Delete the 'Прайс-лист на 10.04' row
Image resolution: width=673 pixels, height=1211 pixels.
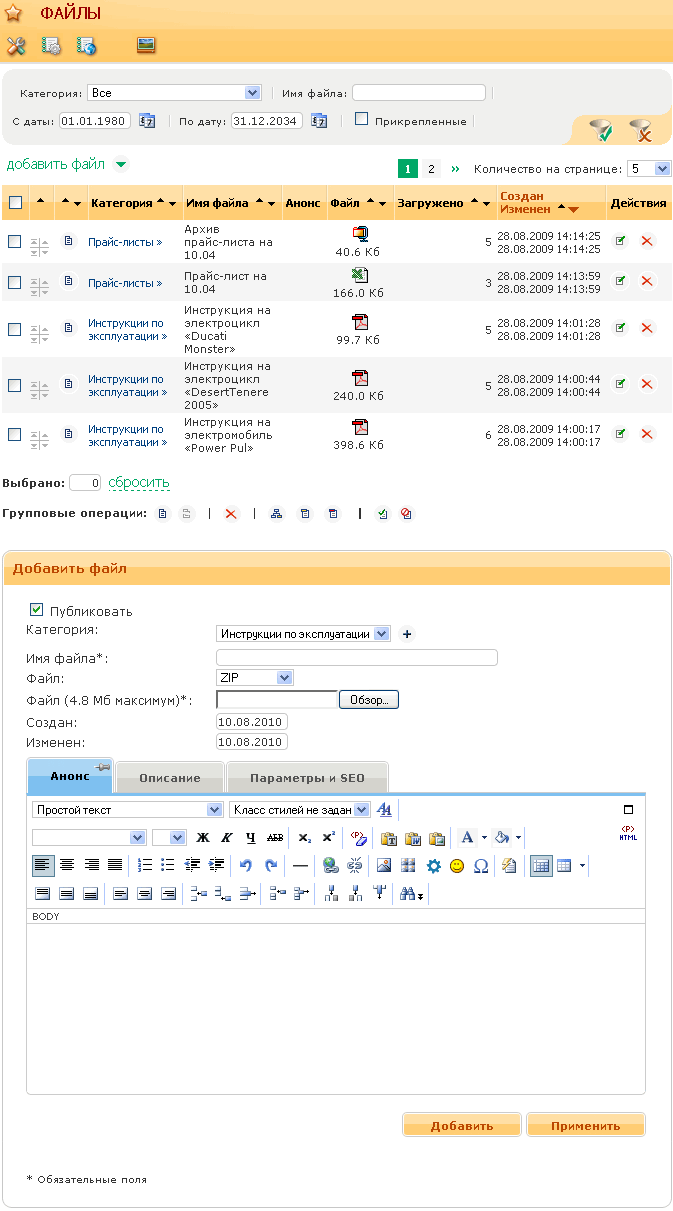(646, 282)
